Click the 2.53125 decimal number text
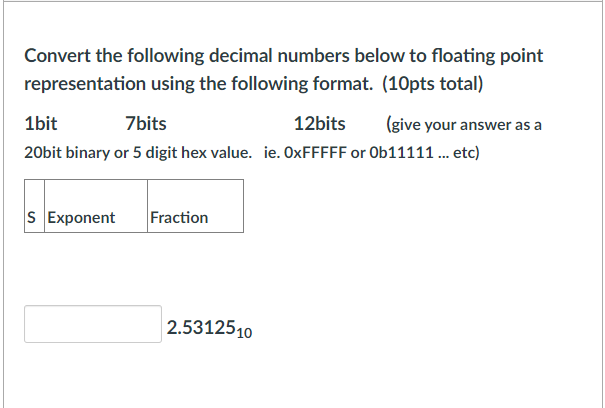 201,327
